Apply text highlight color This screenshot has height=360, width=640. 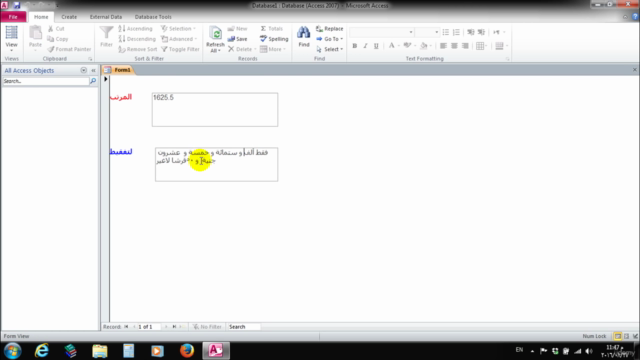click(407, 46)
